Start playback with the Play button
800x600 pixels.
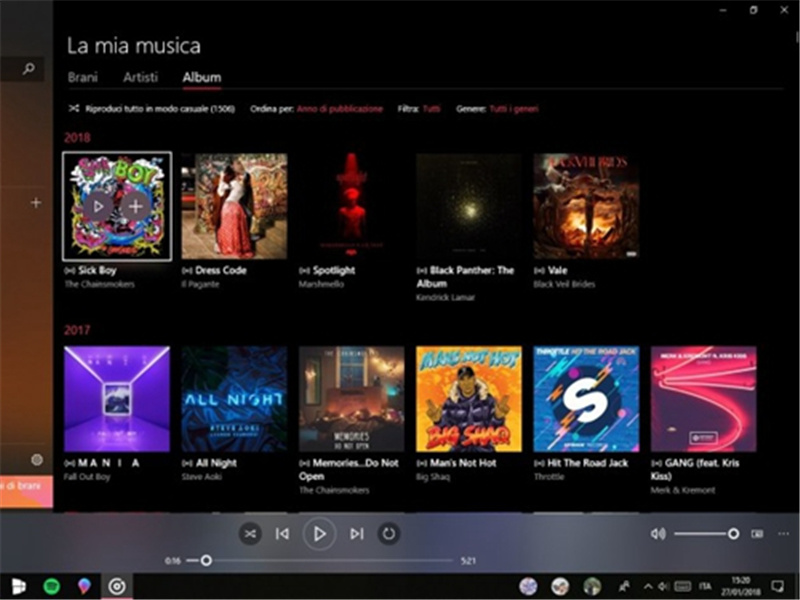click(x=319, y=534)
